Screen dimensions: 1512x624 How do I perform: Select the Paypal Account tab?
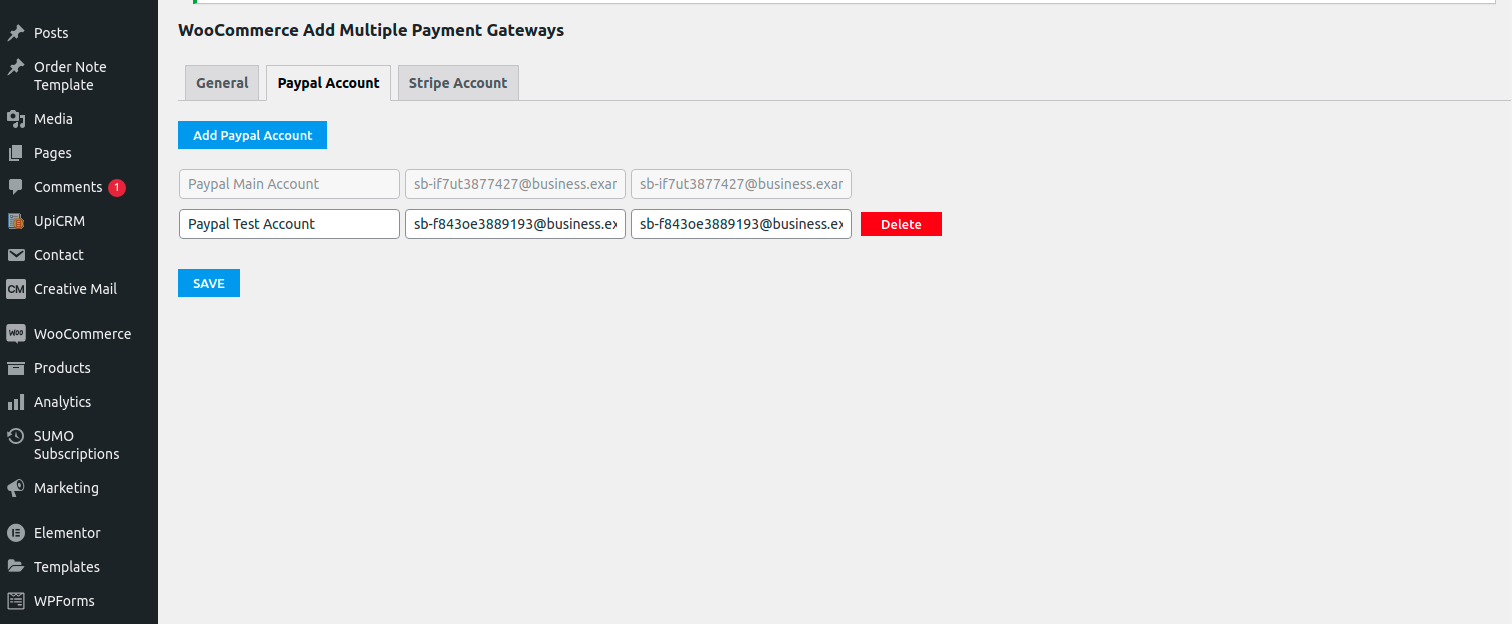tap(328, 83)
